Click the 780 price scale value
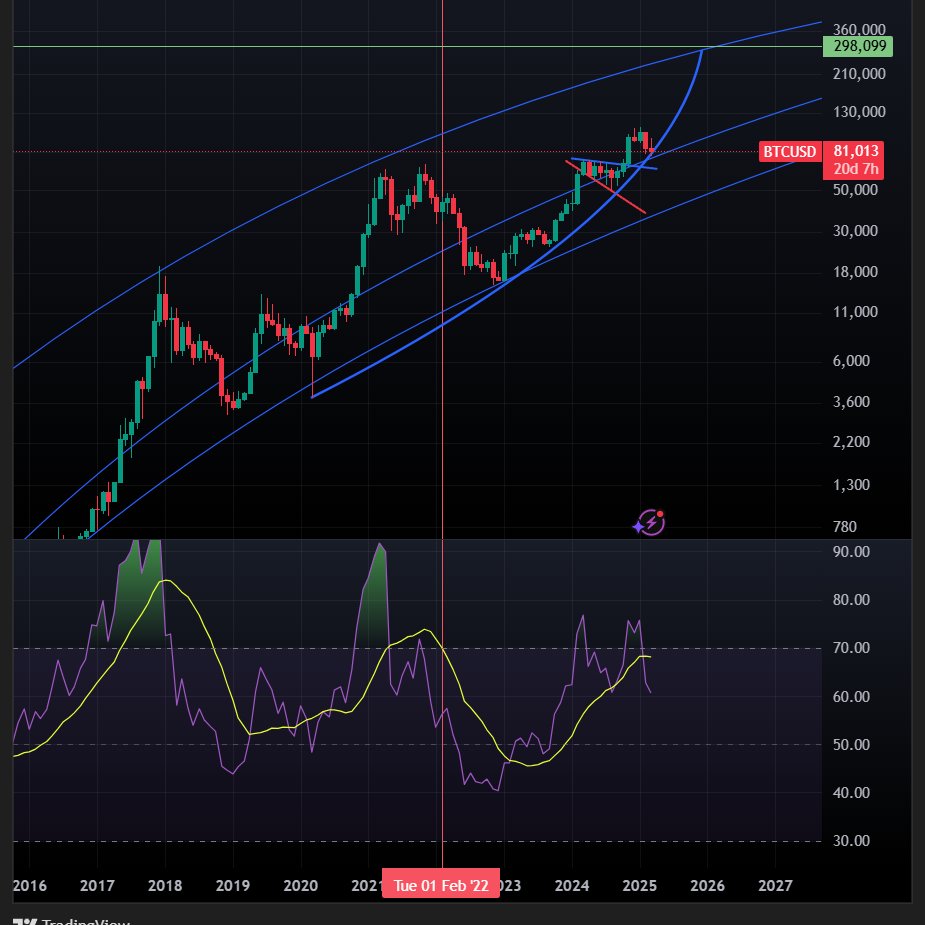The width and height of the screenshot is (925, 925). tap(845, 526)
